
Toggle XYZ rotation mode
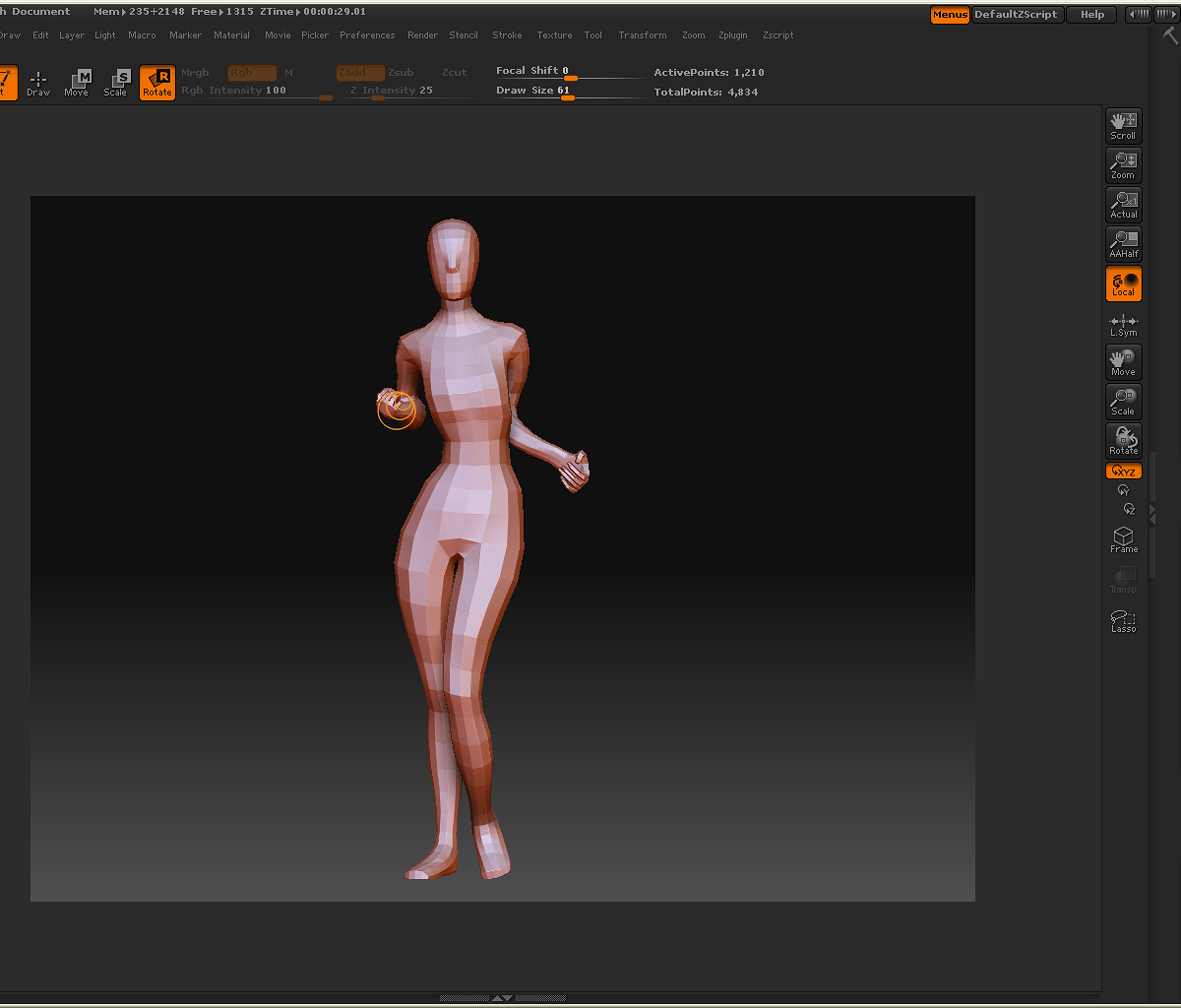1124,472
